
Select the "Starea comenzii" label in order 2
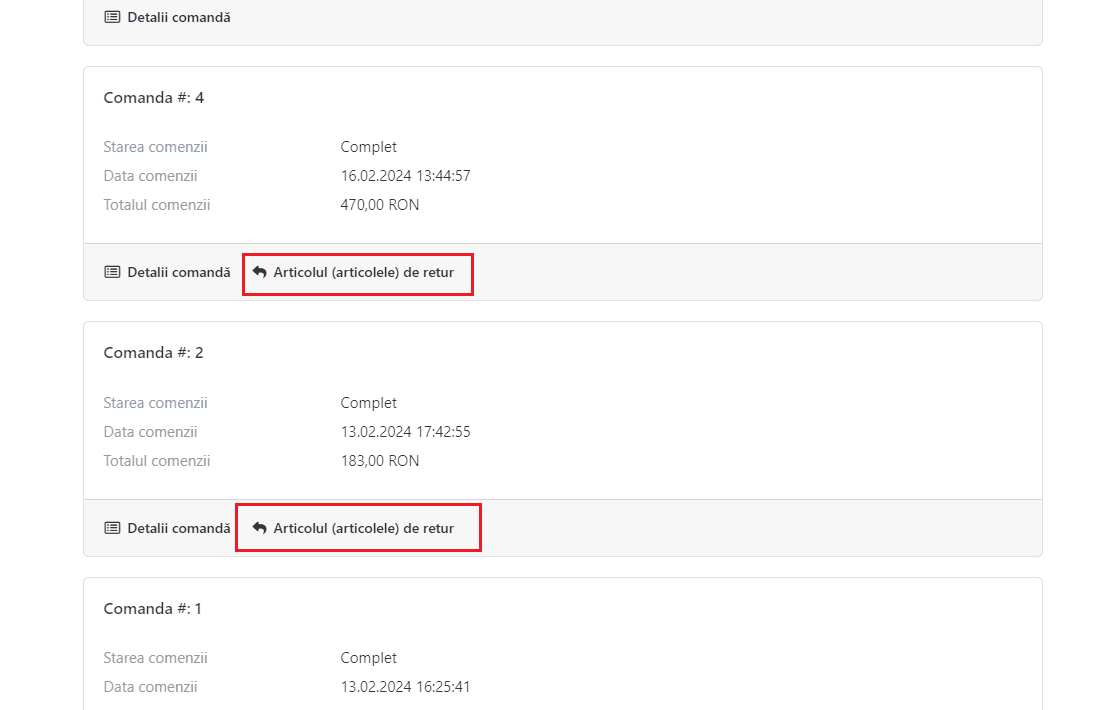pos(155,403)
